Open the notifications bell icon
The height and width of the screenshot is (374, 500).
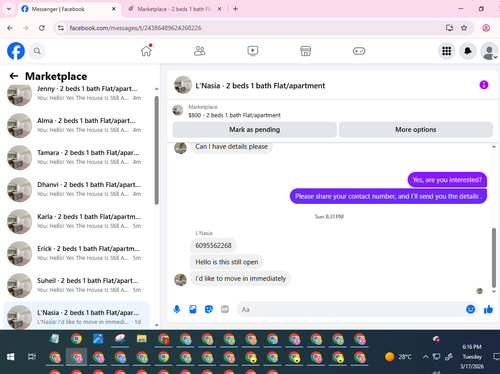[468, 51]
